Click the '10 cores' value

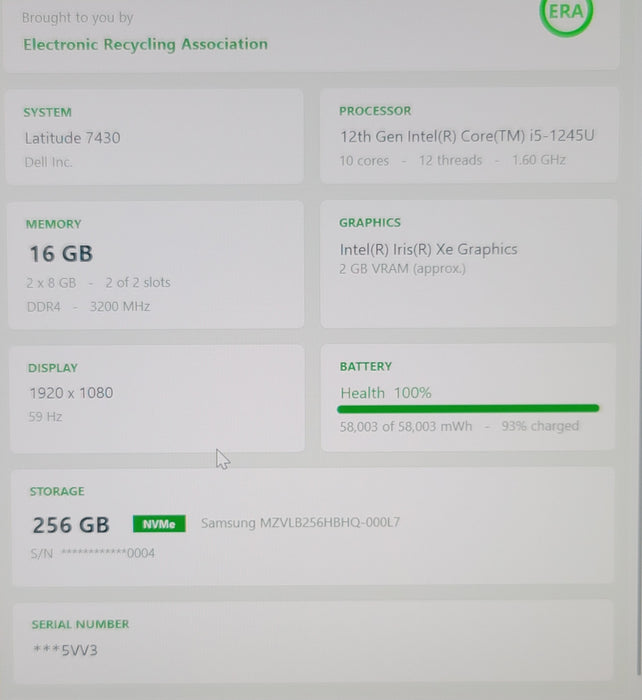364,161
